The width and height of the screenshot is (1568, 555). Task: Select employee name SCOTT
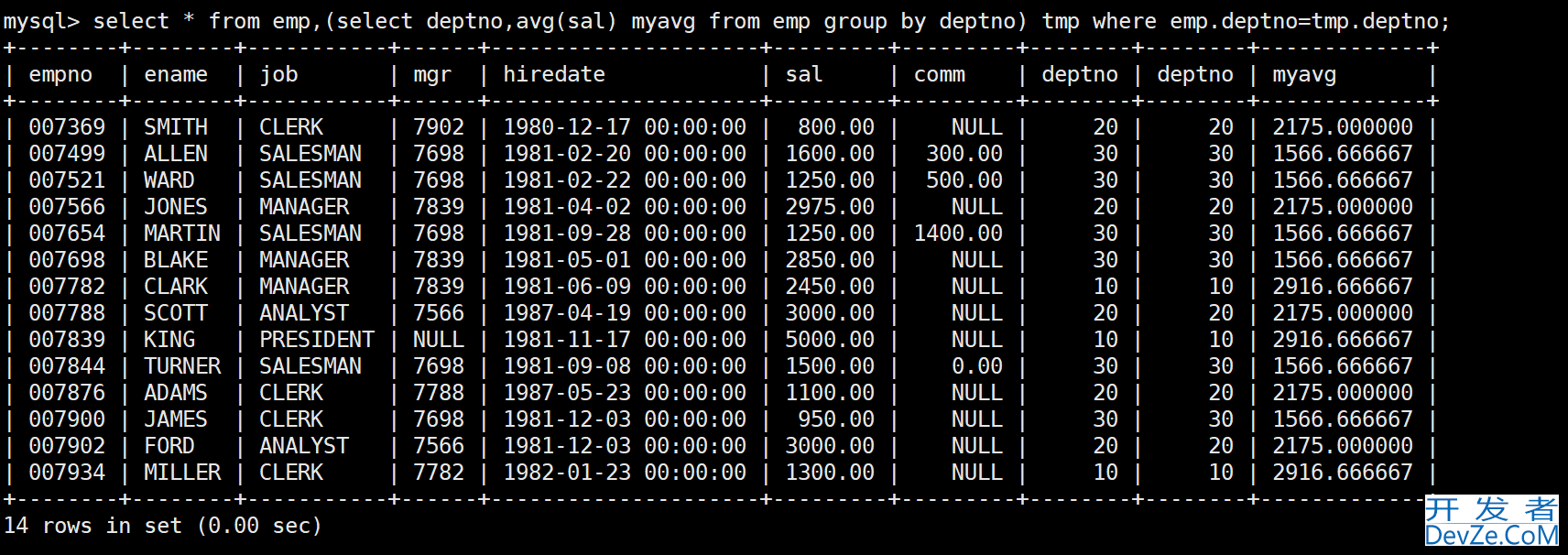(x=176, y=313)
